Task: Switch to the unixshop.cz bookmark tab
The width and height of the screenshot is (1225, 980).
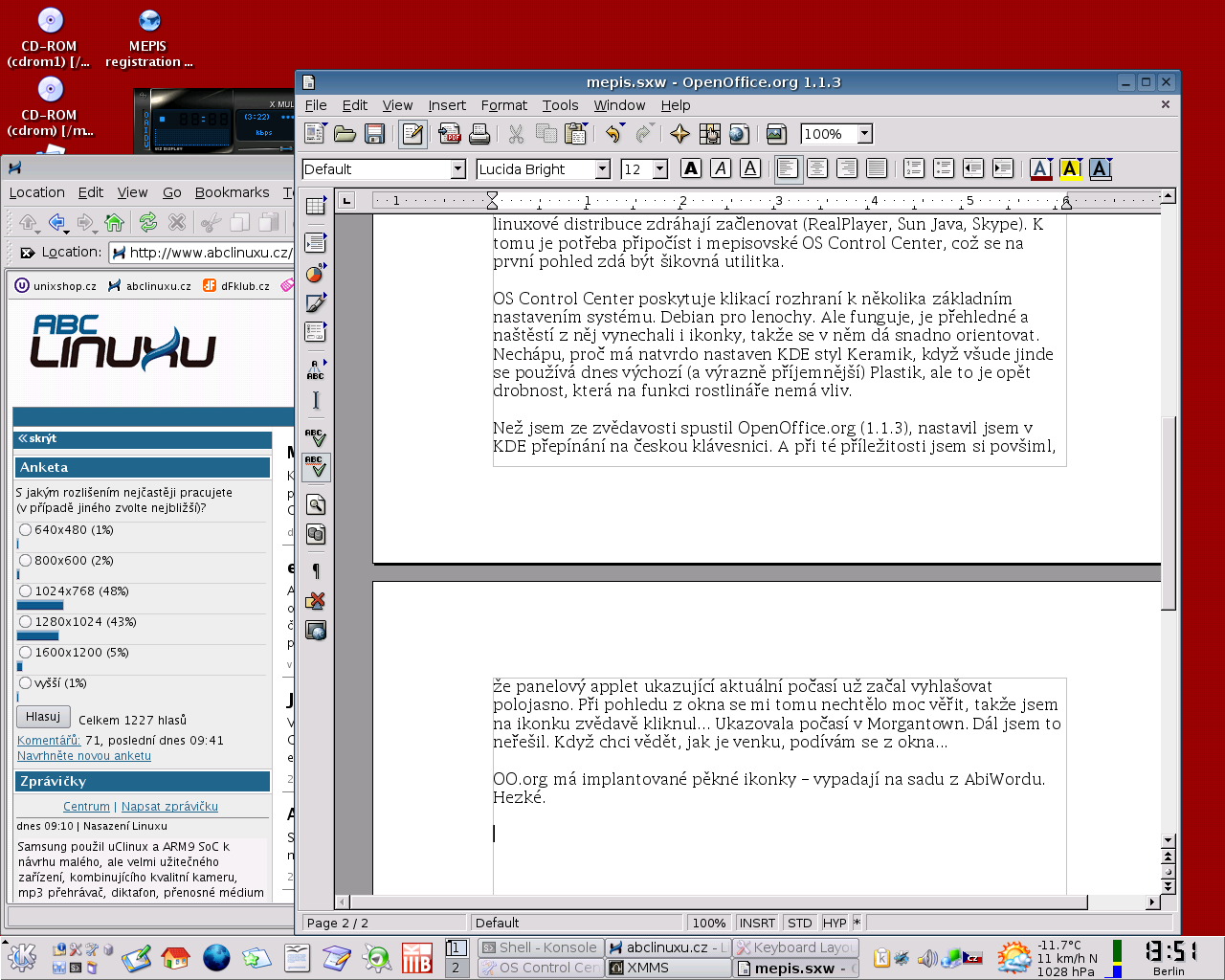Action: point(56,285)
